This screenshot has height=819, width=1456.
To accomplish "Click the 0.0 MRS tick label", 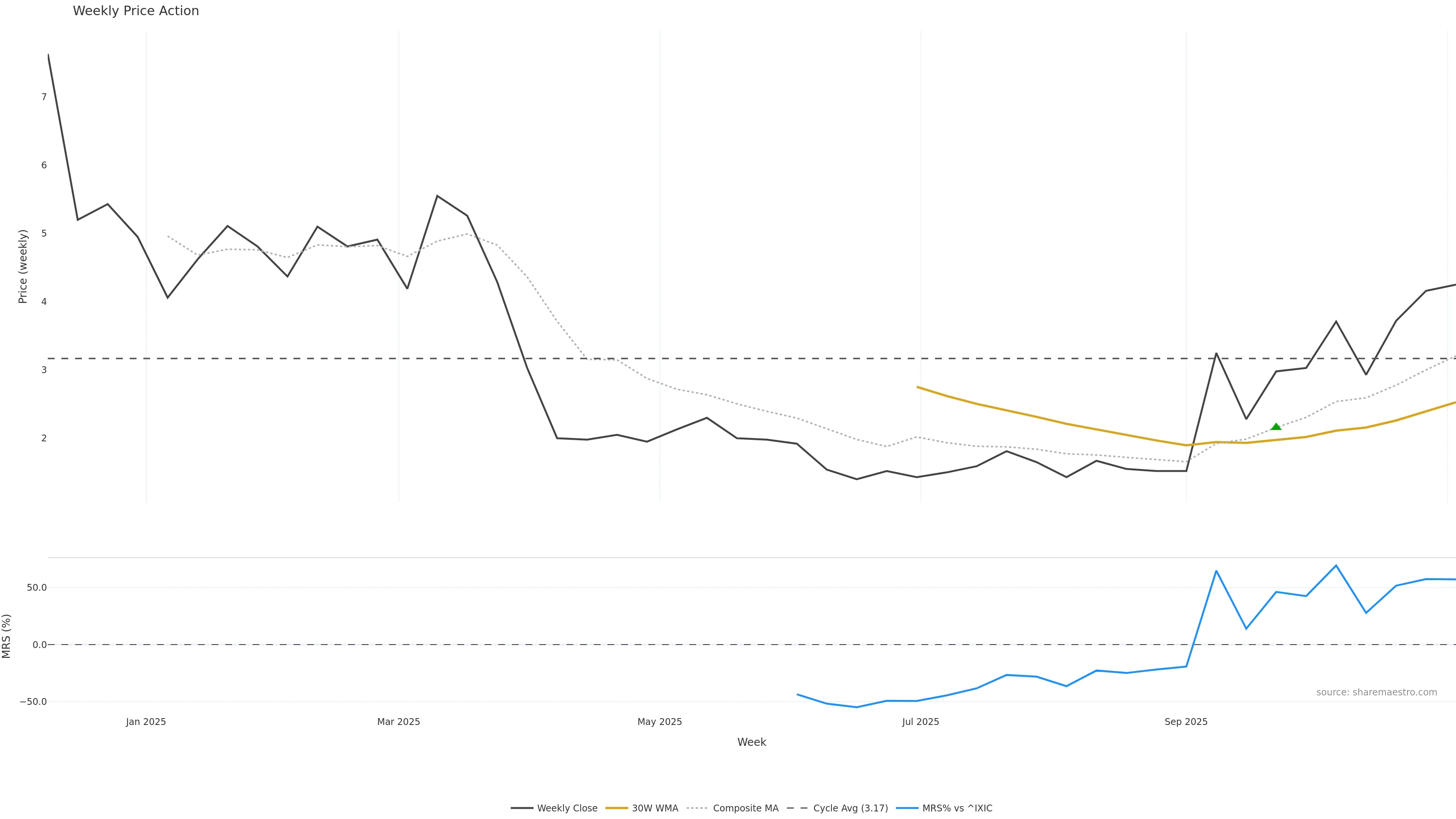I will pyautogui.click(x=39, y=645).
